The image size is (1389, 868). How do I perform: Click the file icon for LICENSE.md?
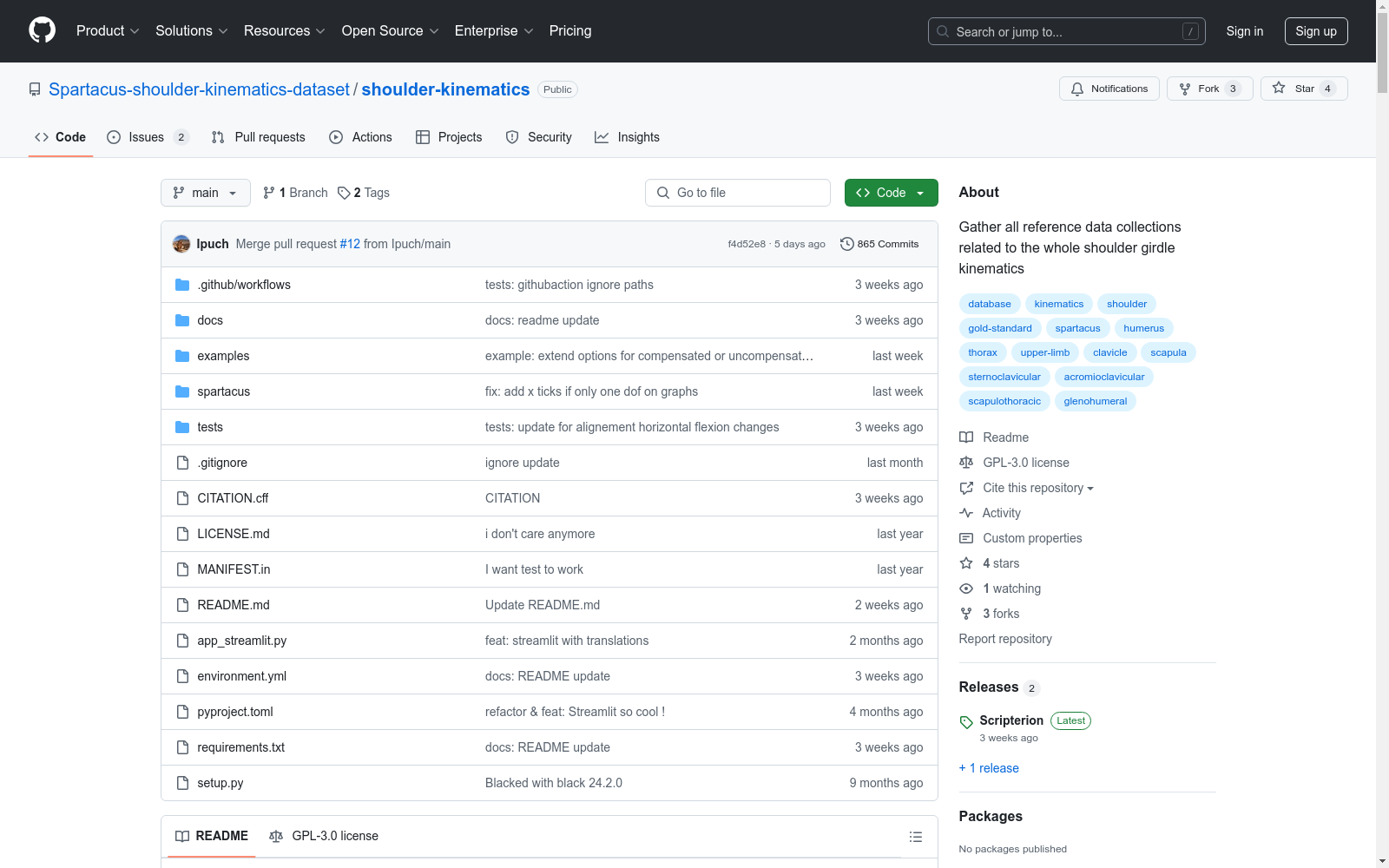[182, 534]
